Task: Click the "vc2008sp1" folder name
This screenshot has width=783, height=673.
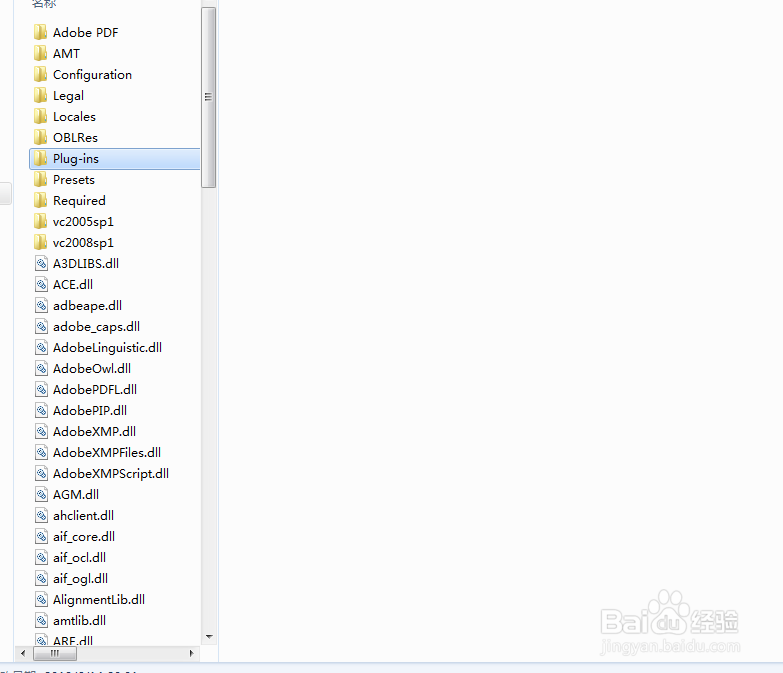Action: click(83, 243)
